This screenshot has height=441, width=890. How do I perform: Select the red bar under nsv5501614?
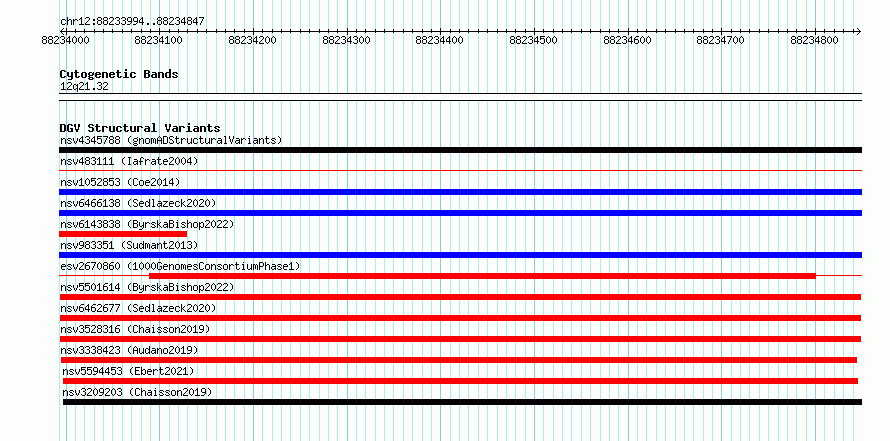pyautogui.click(x=460, y=297)
